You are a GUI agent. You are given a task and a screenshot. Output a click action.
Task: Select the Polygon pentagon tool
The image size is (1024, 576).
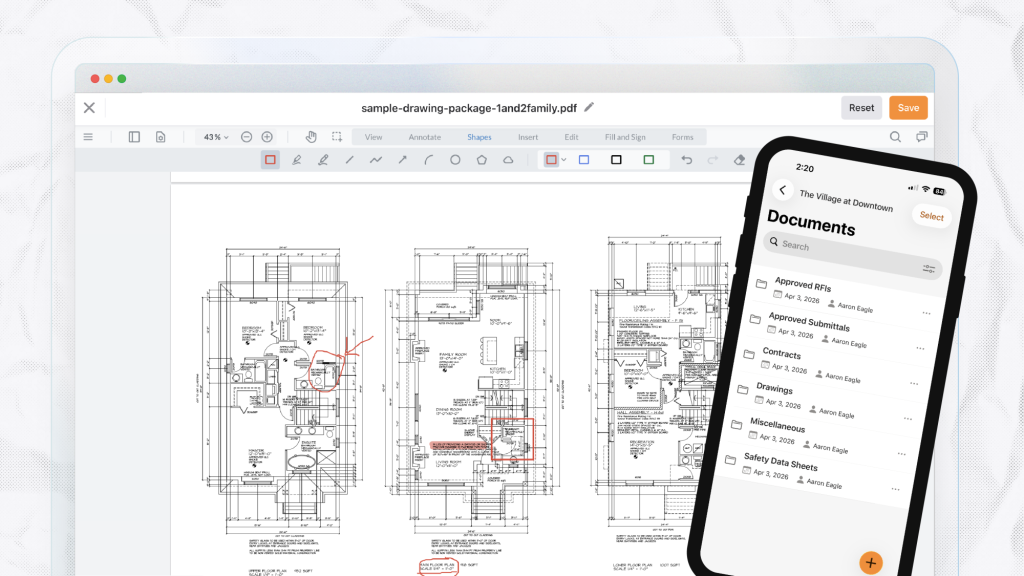click(x=481, y=160)
